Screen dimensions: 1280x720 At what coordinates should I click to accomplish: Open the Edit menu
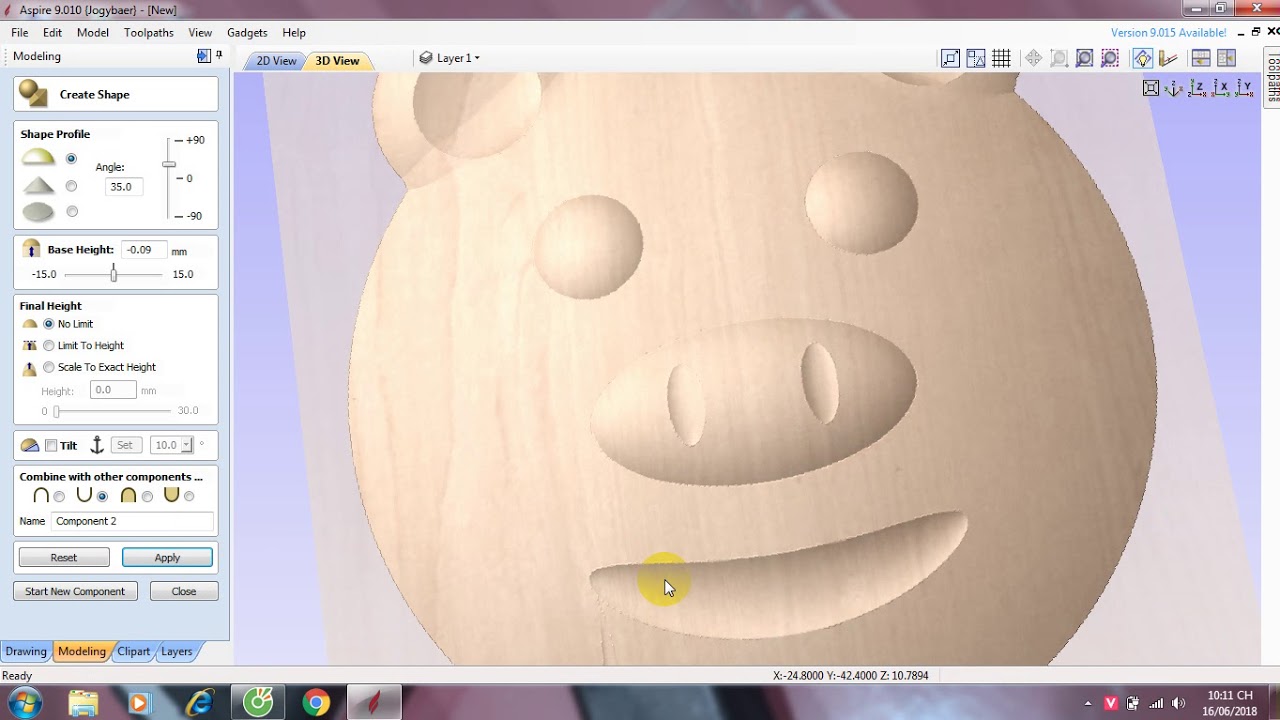52,32
